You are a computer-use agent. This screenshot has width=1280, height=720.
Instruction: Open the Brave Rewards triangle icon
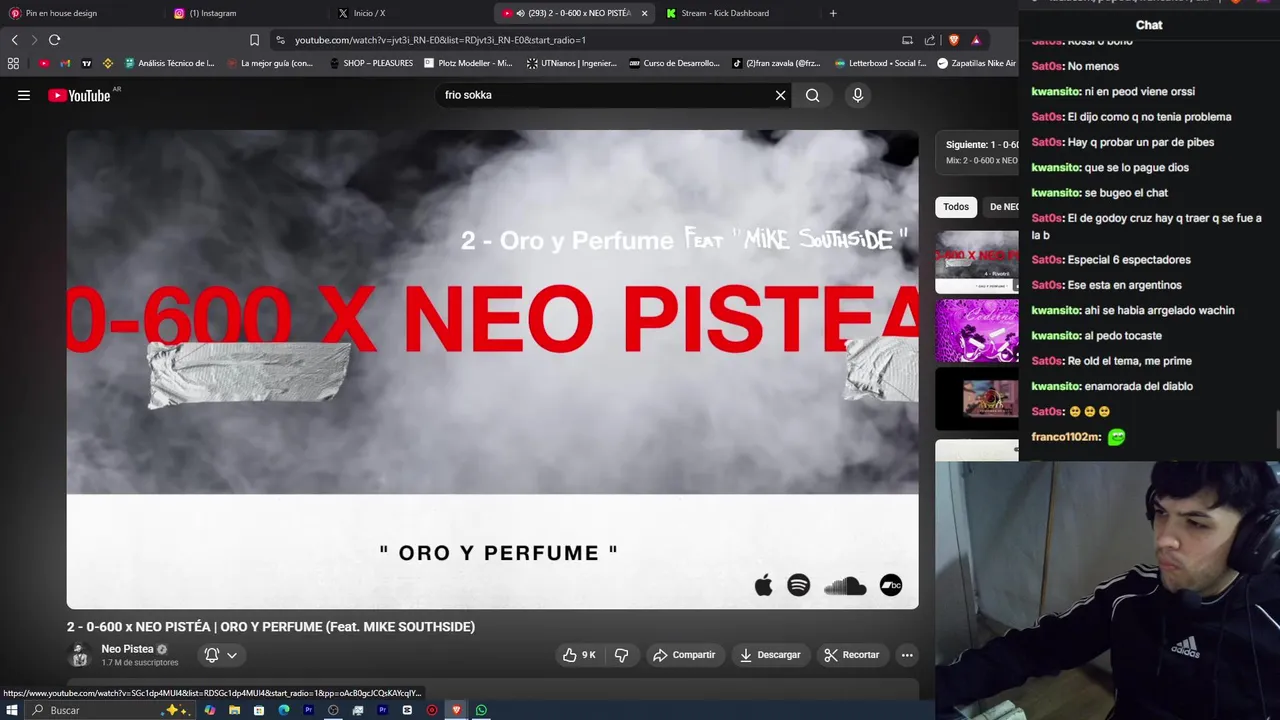976,40
